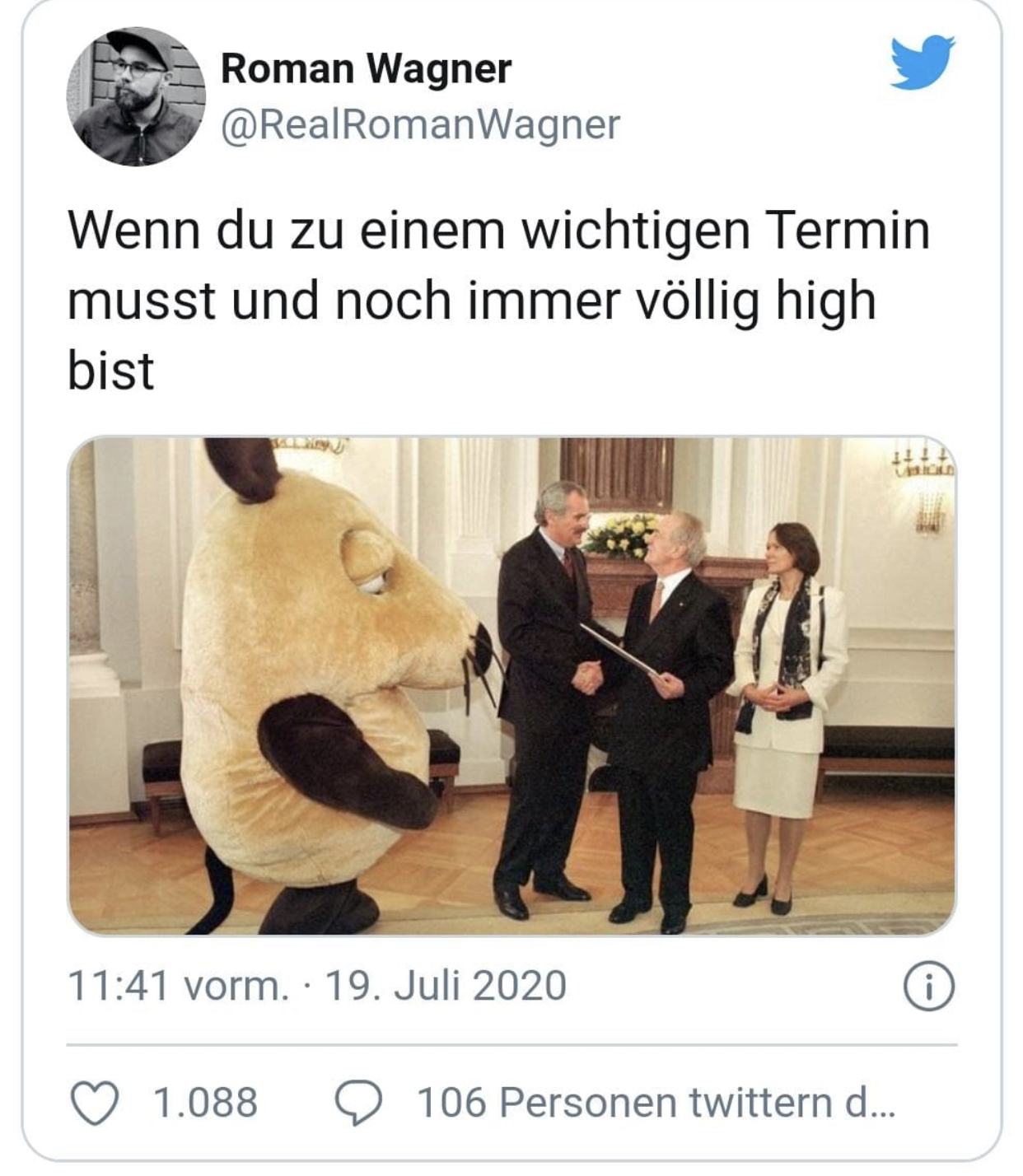Open Roman Wagner's profile avatar
Viewport: 1023px width, 1176px height.
pyautogui.click(x=137, y=96)
